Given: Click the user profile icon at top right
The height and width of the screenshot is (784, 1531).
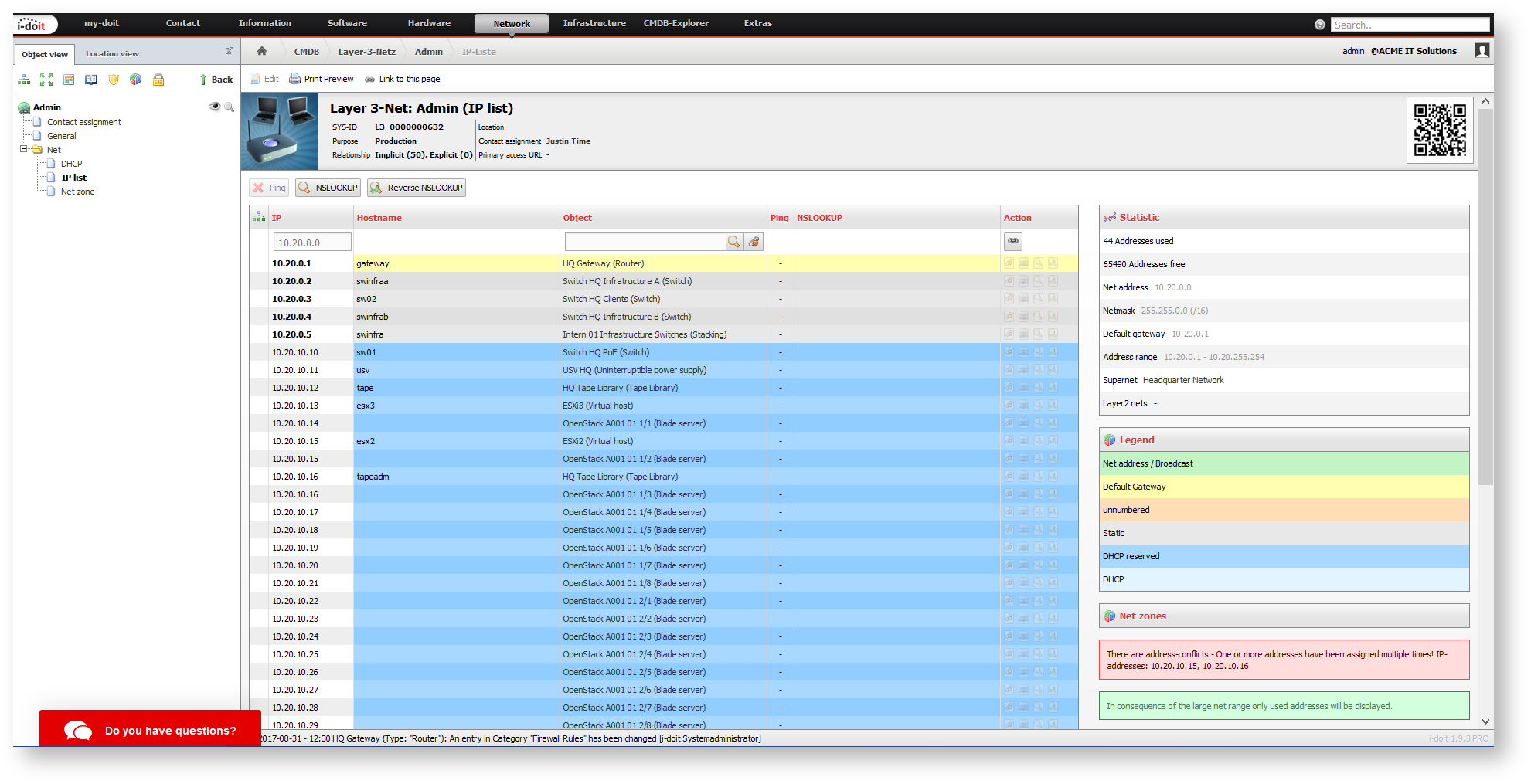Looking at the screenshot, I should click(1482, 51).
